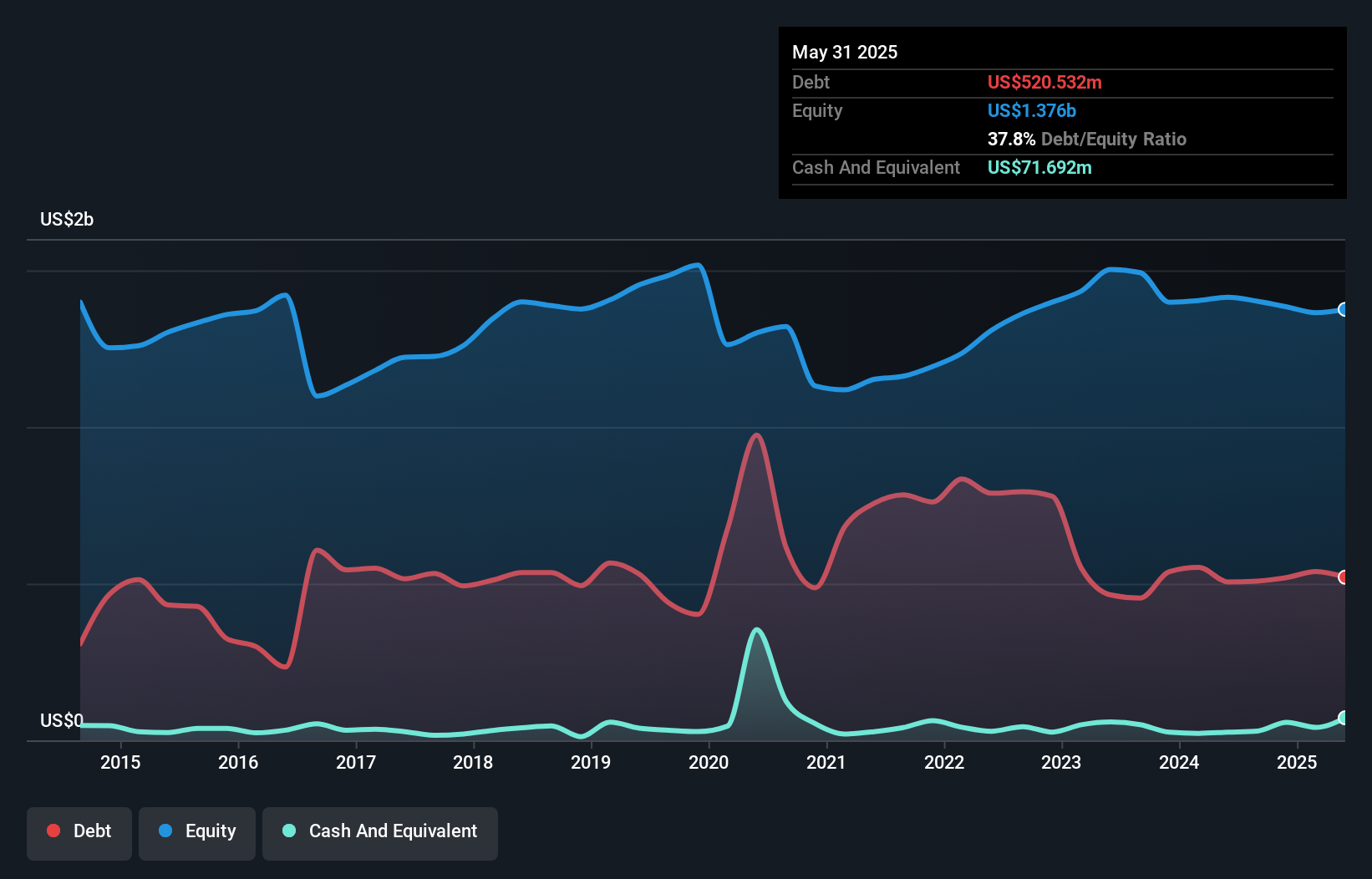Select the teal Cash endpoint marker
This screenshot has height=879, width=1372.
coord(1344,718)
